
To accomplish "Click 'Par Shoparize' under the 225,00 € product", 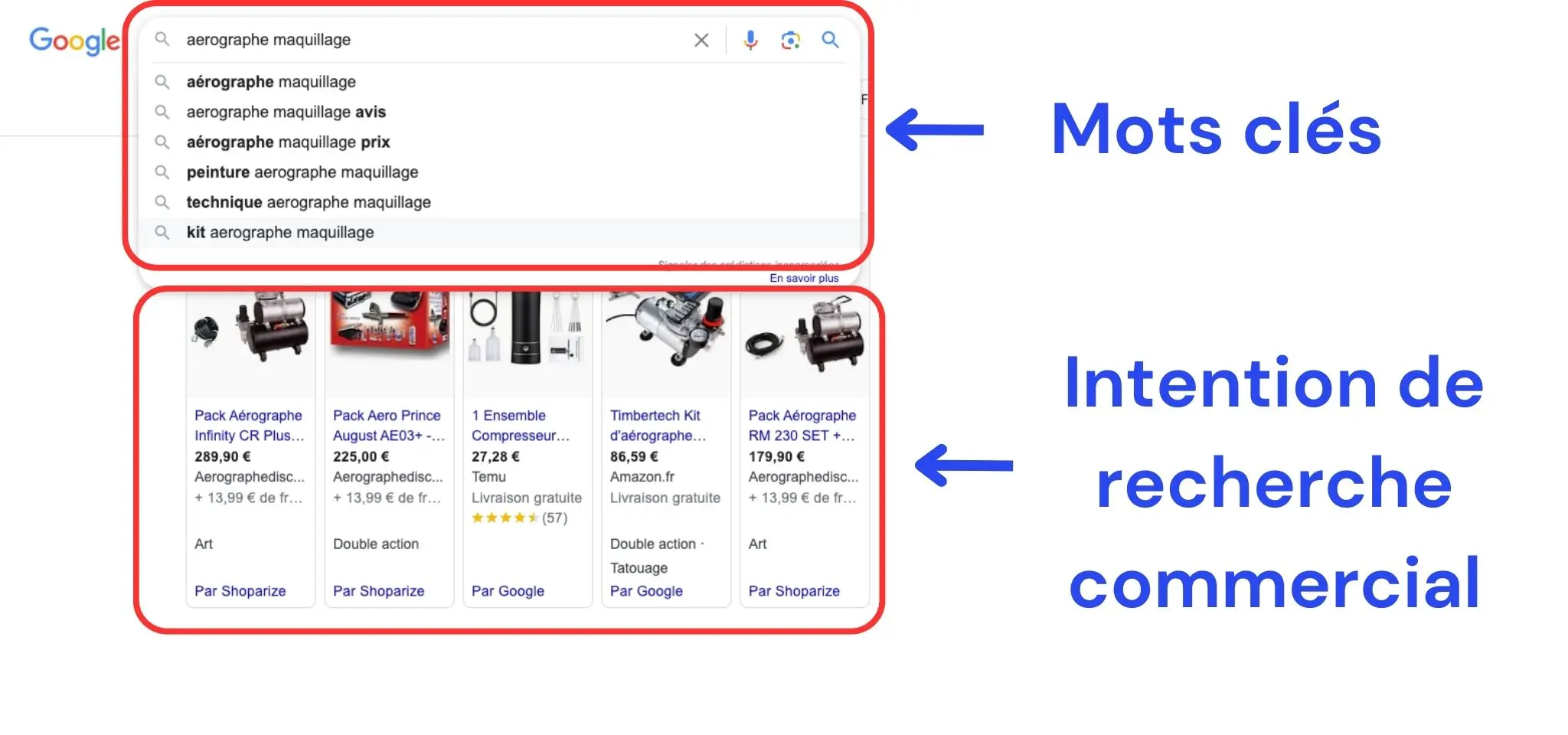I will [x=378, y=591].
